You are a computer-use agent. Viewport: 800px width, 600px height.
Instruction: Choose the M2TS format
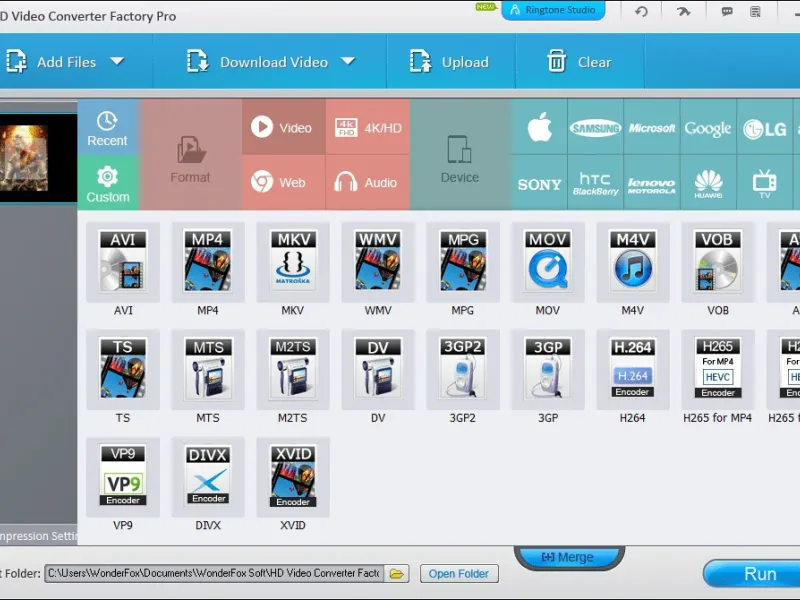293,369
